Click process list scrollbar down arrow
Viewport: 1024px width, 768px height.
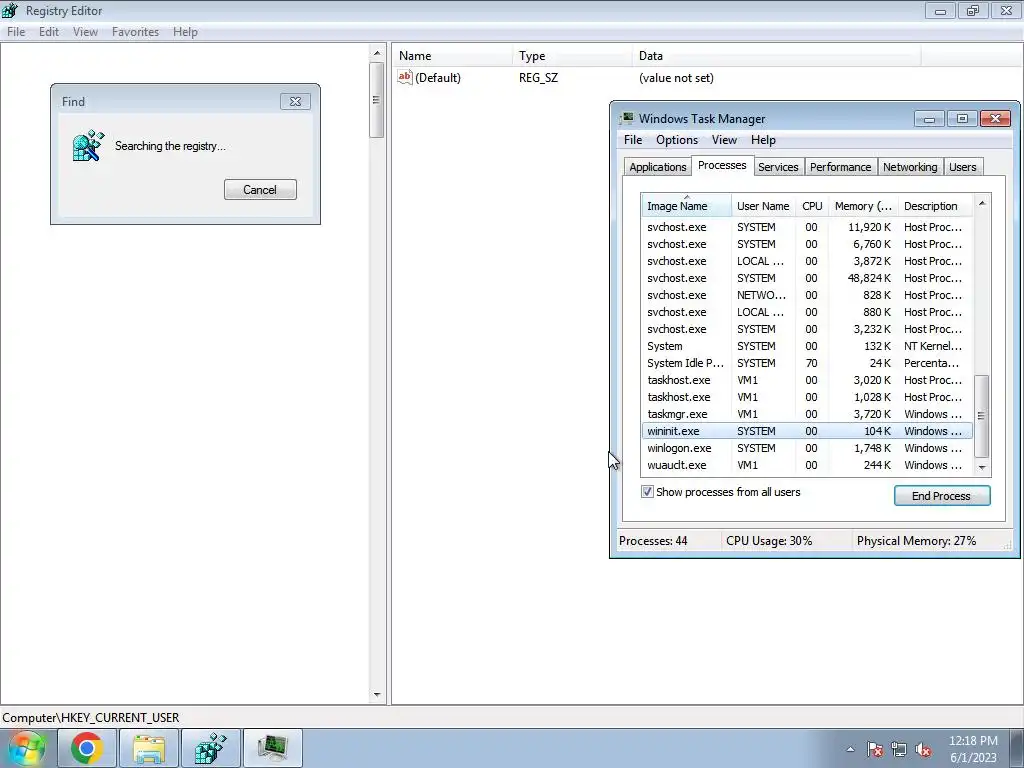tap(982, 467)
